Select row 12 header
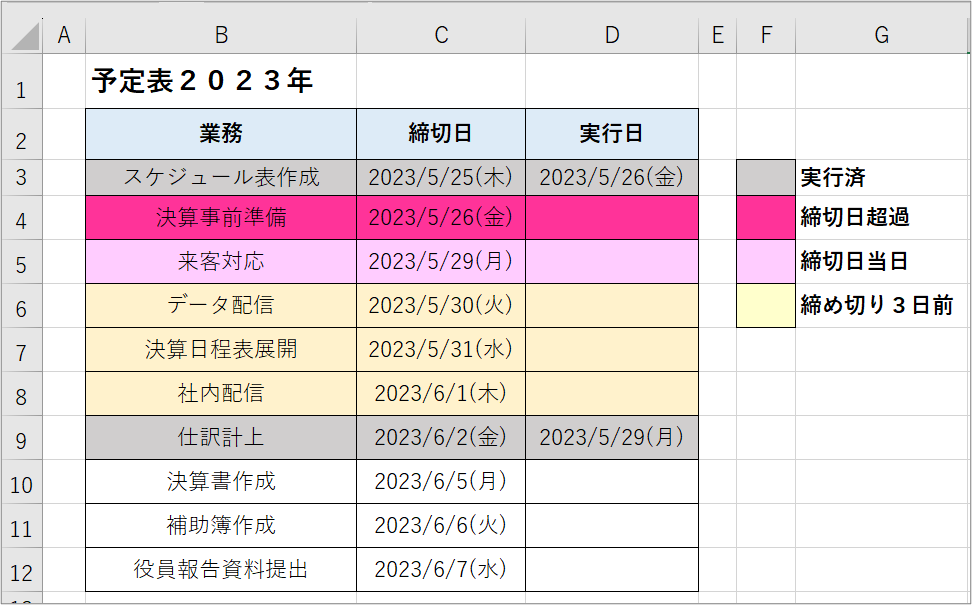Viewport: 972px width, 605px height. tap(22, 570)
